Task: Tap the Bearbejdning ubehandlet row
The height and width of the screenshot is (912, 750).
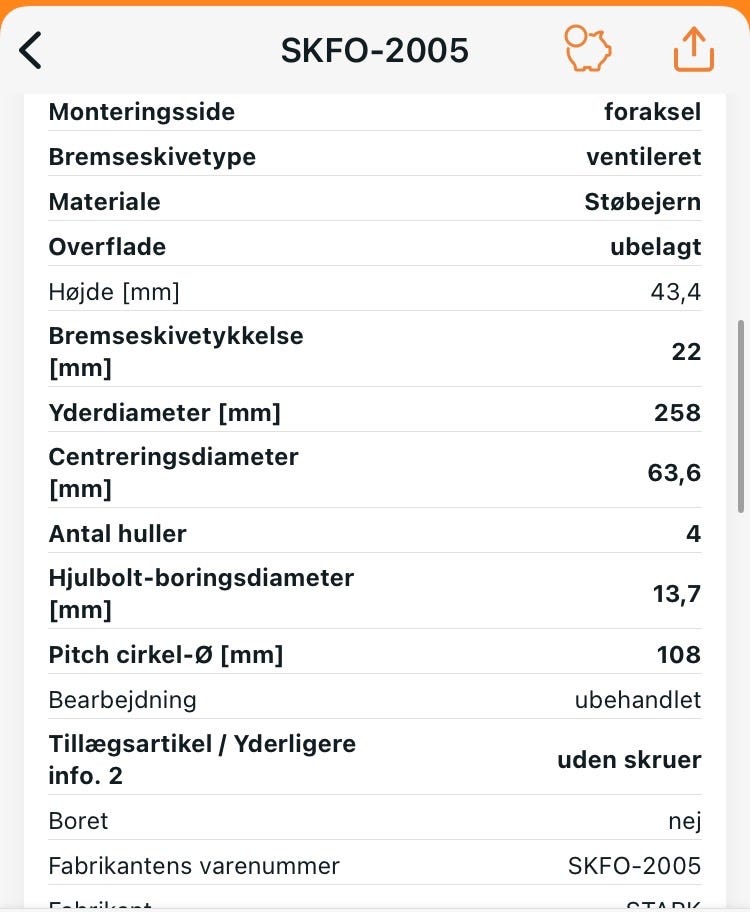Action: pos(375,700)
